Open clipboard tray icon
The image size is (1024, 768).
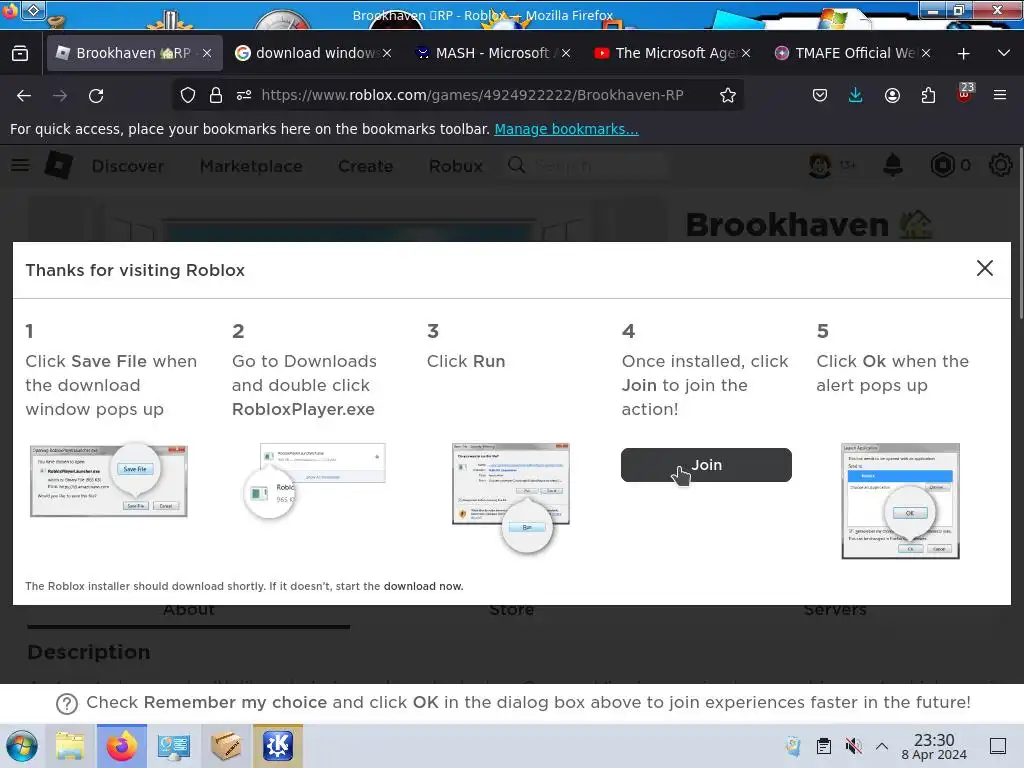(824, 746)
